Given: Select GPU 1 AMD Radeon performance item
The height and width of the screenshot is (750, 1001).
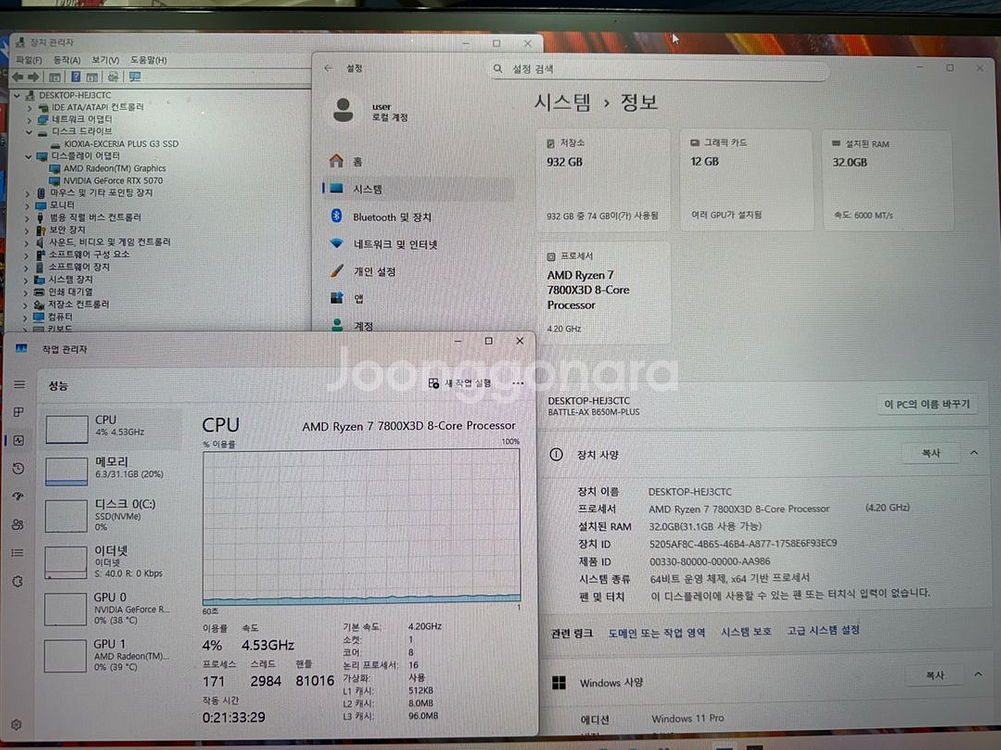Looking at the screenshot, I should 111,655.
